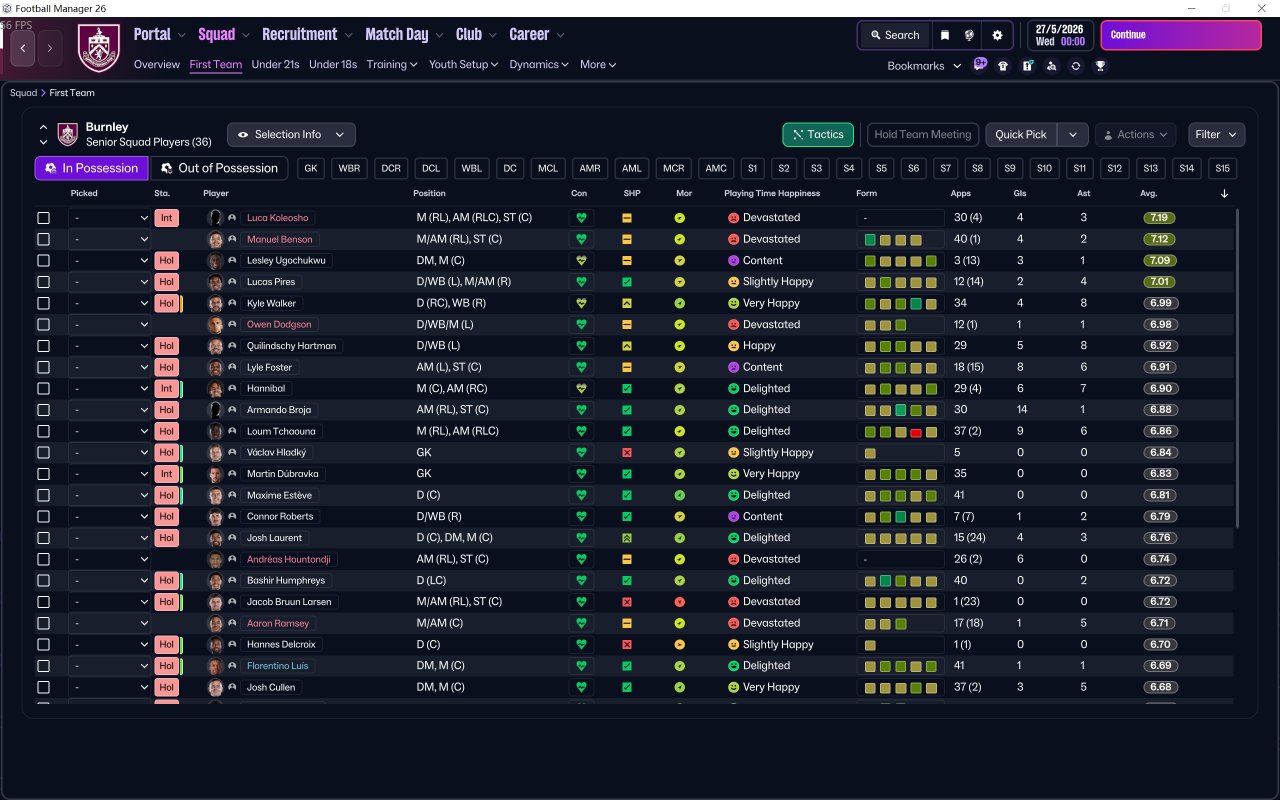
Task: Open the Selection Info dropdown
Action: [291, 135]
